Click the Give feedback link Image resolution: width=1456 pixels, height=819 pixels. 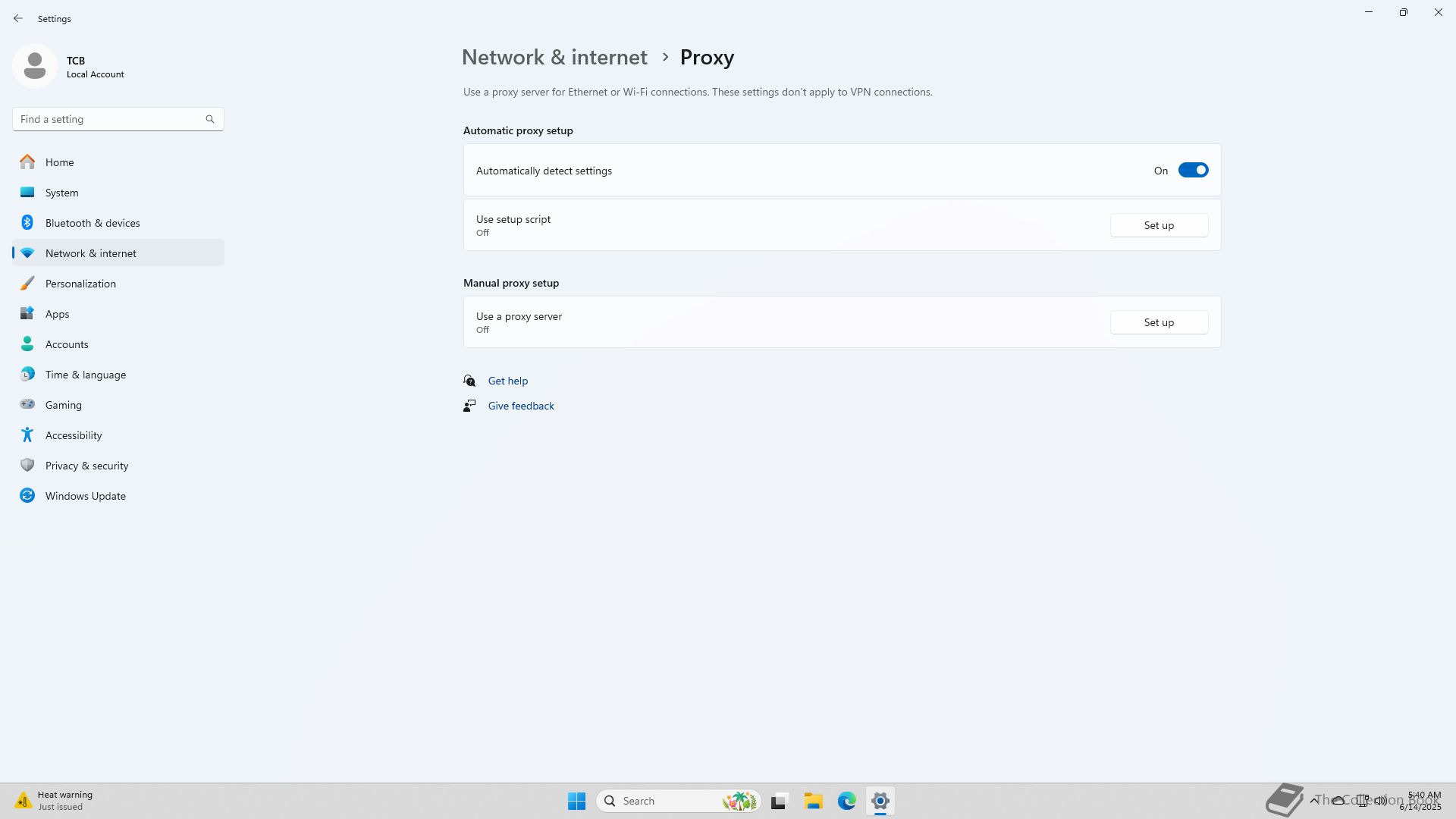tap(521, 406)
